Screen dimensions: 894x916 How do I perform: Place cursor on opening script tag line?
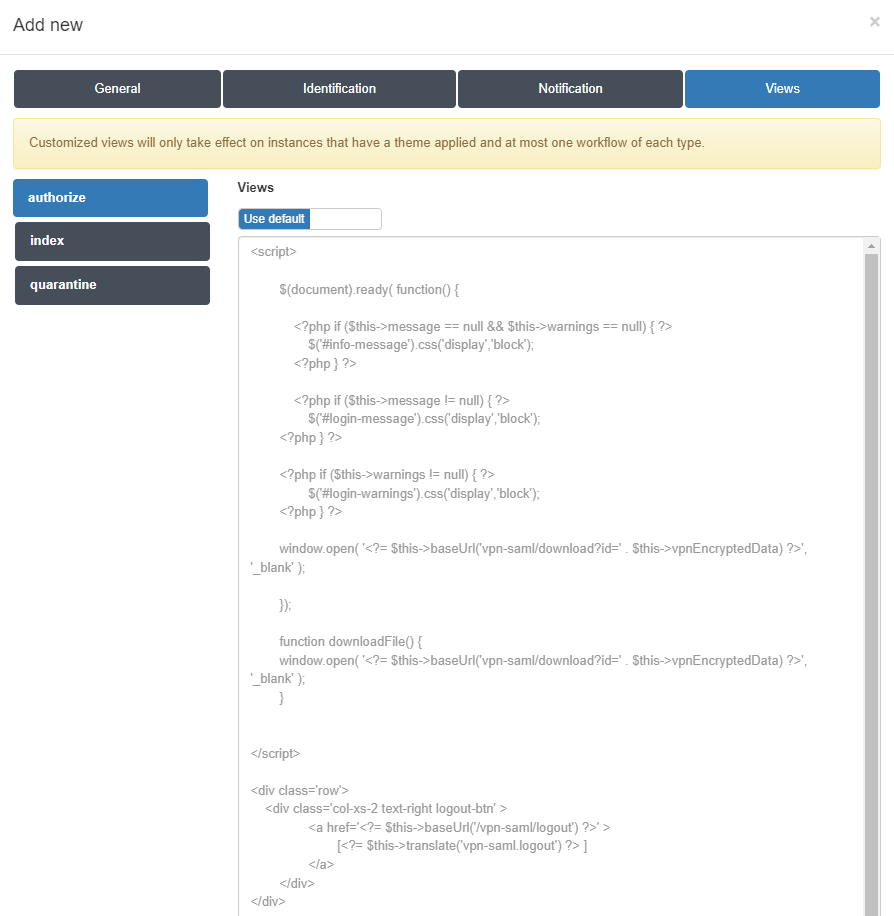[x=274, y=252]
